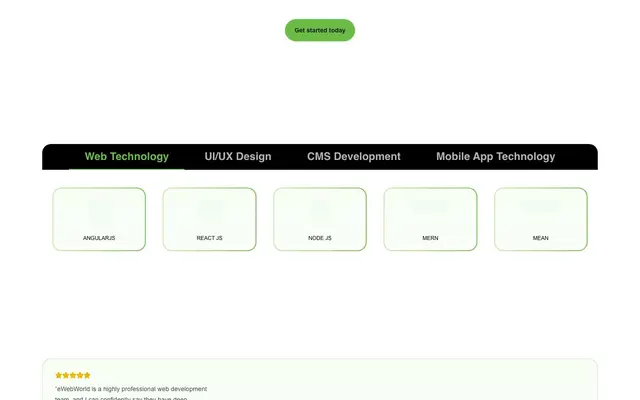Open the MEAN stack card
Image resolution: width=640 pixels, height=400 pixels.
(541, 219)
